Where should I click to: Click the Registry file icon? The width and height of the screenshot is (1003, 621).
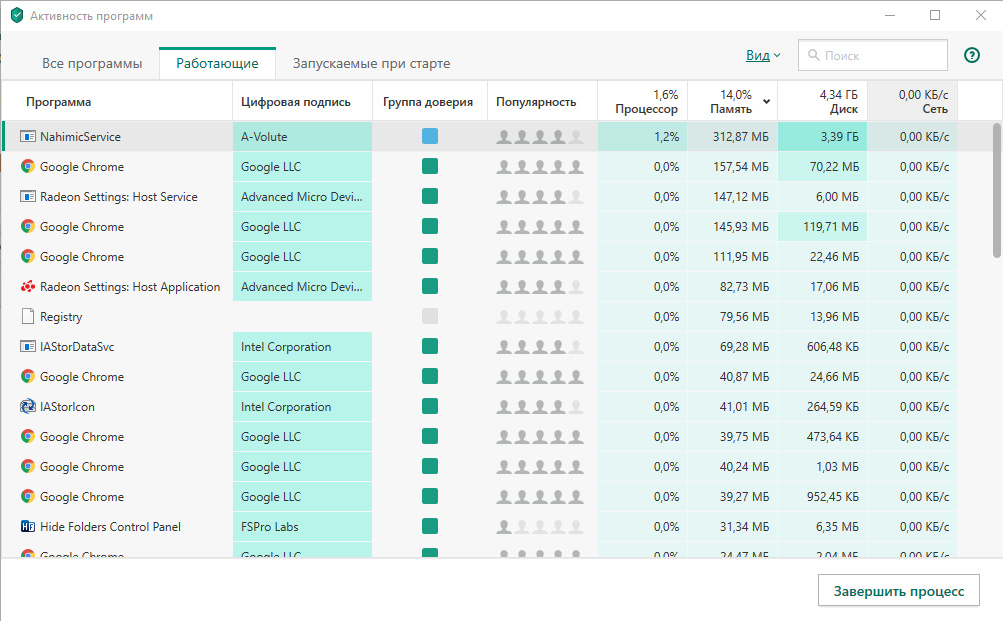[28, 317]
